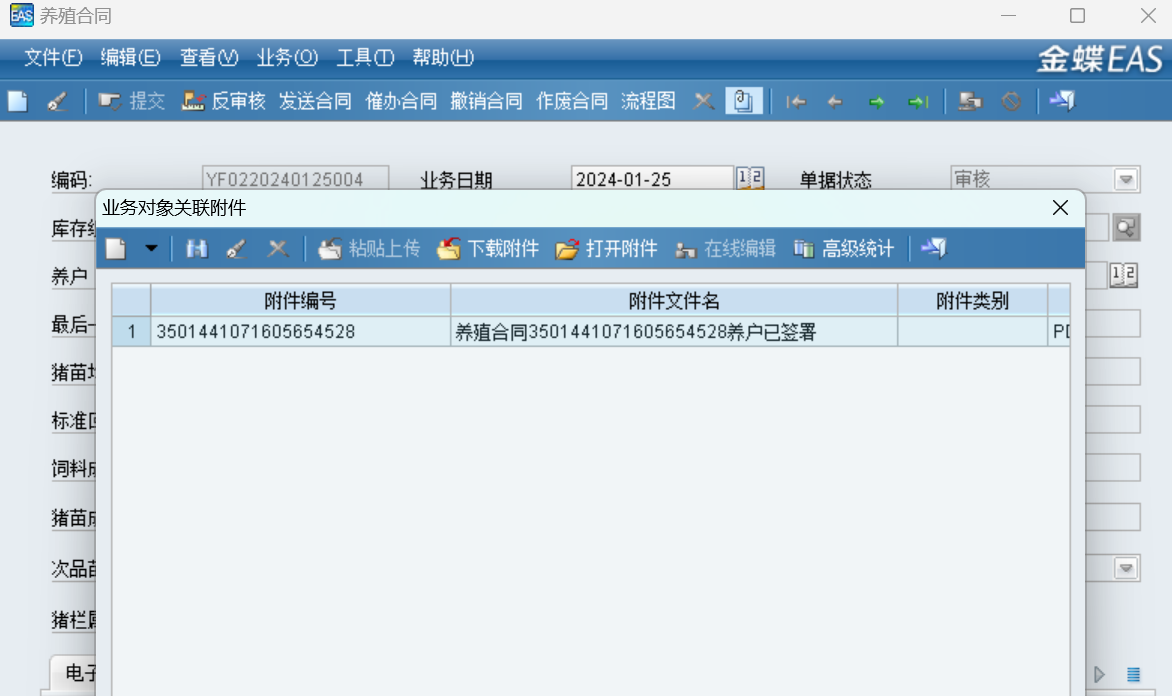Click the 发送合同 toolbar button
The height and width of the screenshot is (696, 1172).
click(315, 101)
